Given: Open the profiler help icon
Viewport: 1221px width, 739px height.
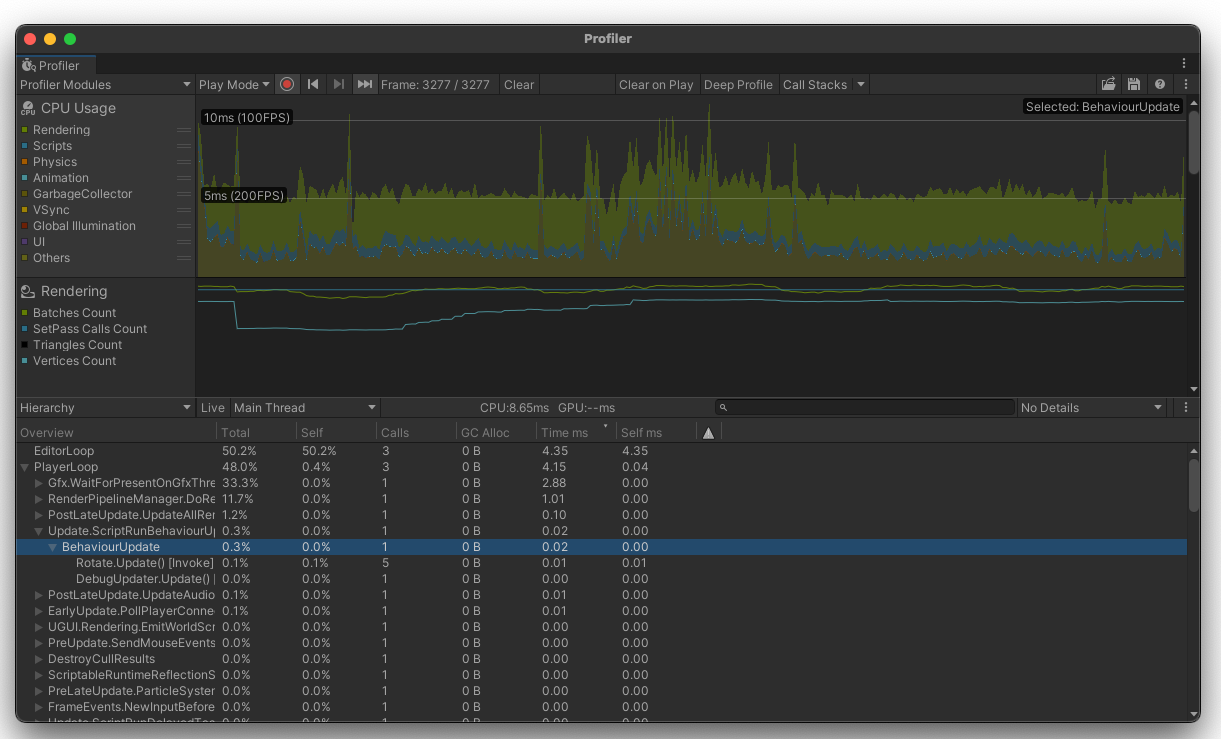Looking at the screenshot, I should point(1159,85).
